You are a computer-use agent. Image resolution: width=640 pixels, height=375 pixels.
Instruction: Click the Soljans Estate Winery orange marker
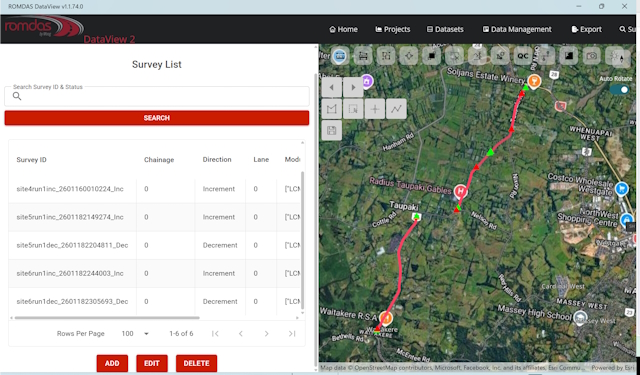coord(534,81)
